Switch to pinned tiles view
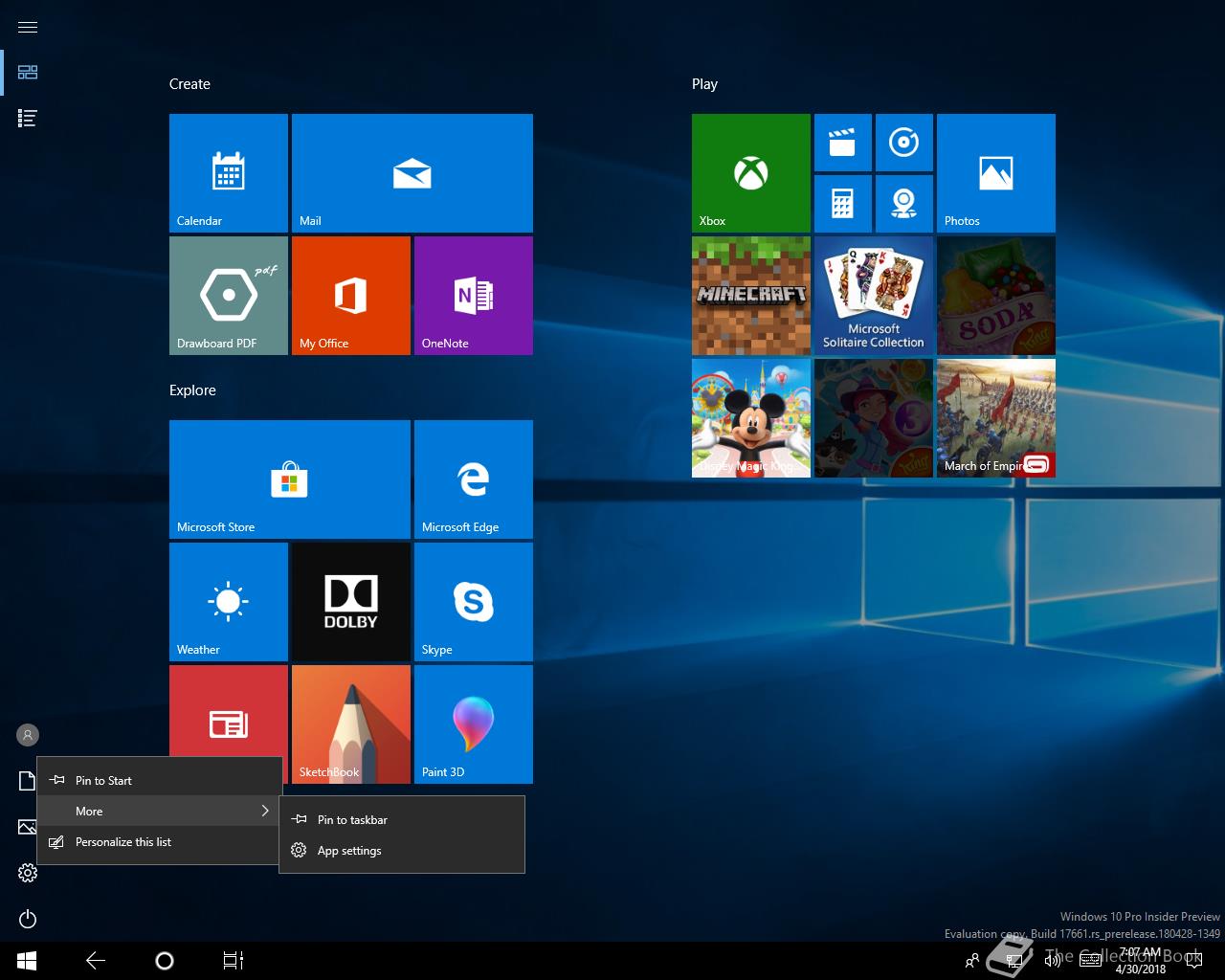This screenshot has height=980, width=1225. click(28, 73)
